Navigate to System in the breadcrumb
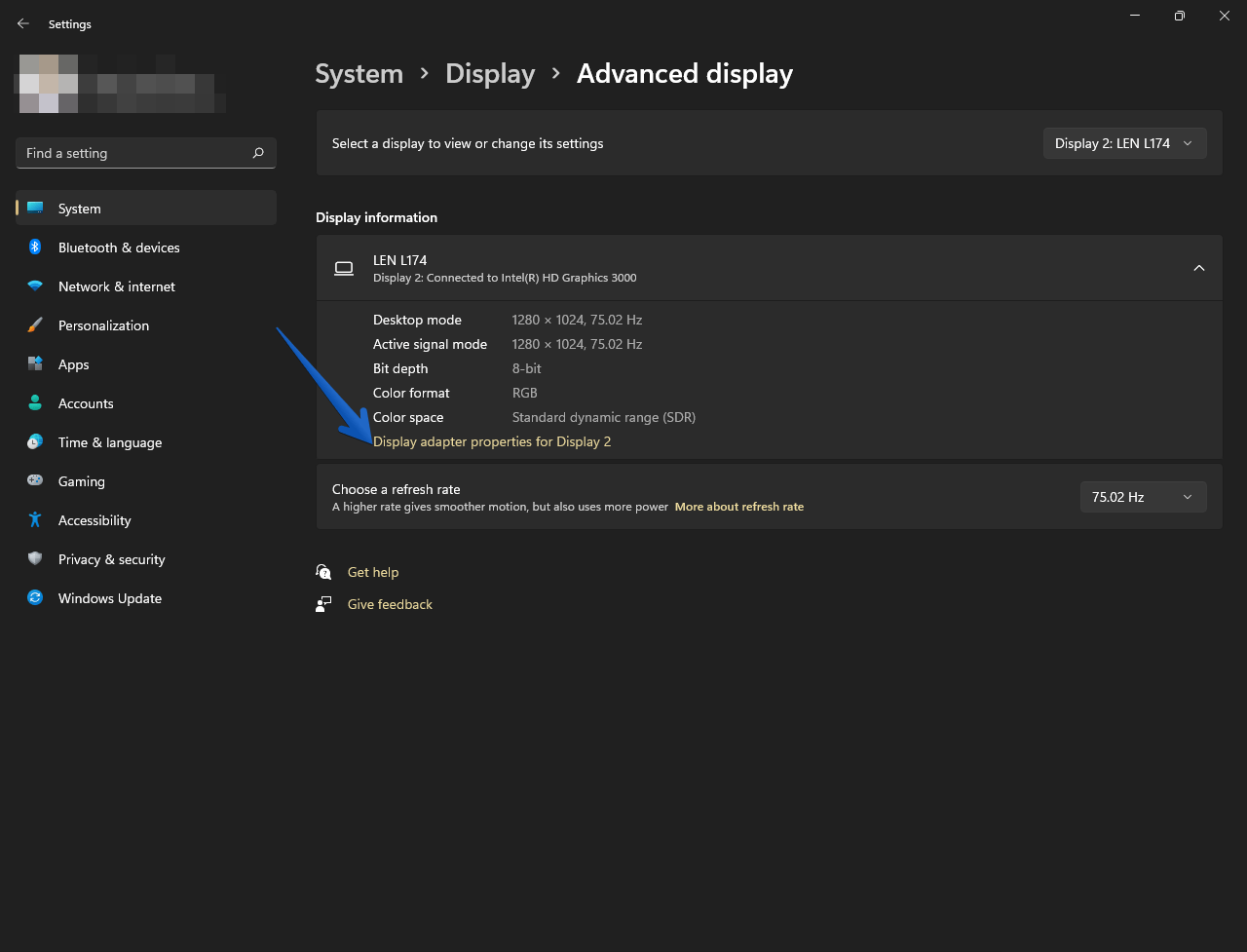This screenshot has width=1247, height=952. coord(359,74)
